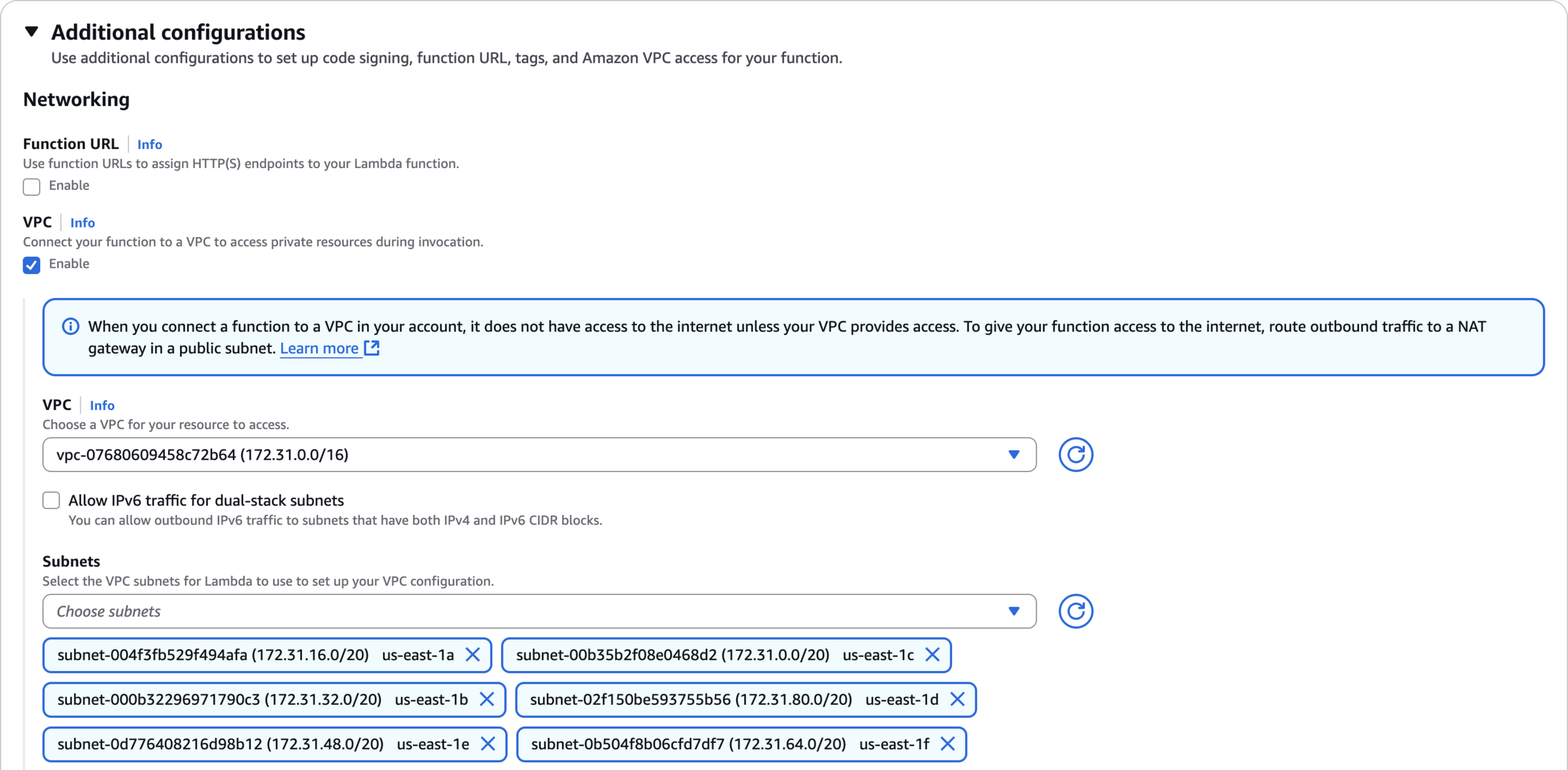The height and width of the screenshot is (770, 1568).
Task: Uncheck the VPC Enable checkbox
Action: pyautogui.click(x=31, y=265)
